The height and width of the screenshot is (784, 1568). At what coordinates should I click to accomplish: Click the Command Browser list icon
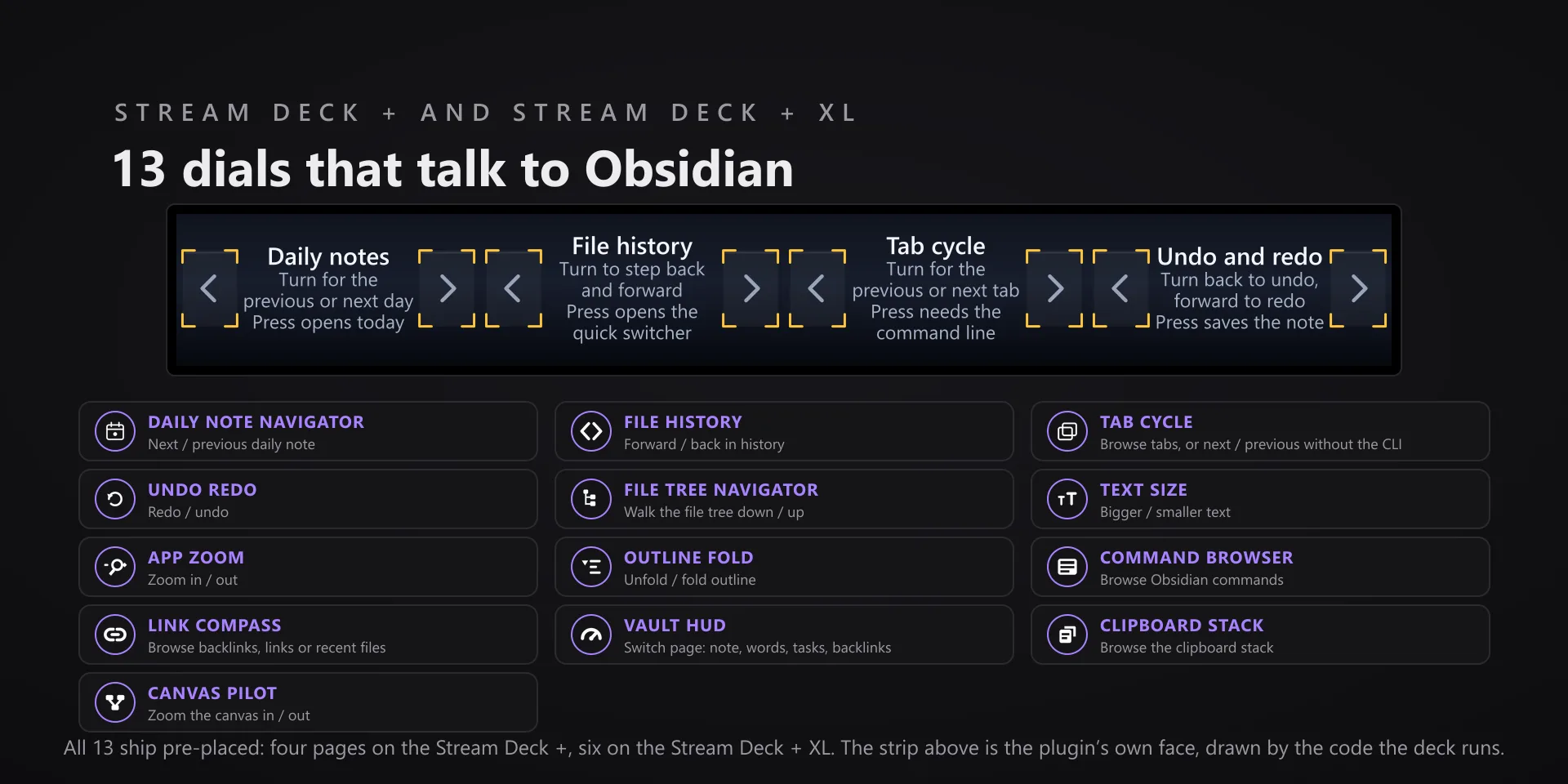1067,567
